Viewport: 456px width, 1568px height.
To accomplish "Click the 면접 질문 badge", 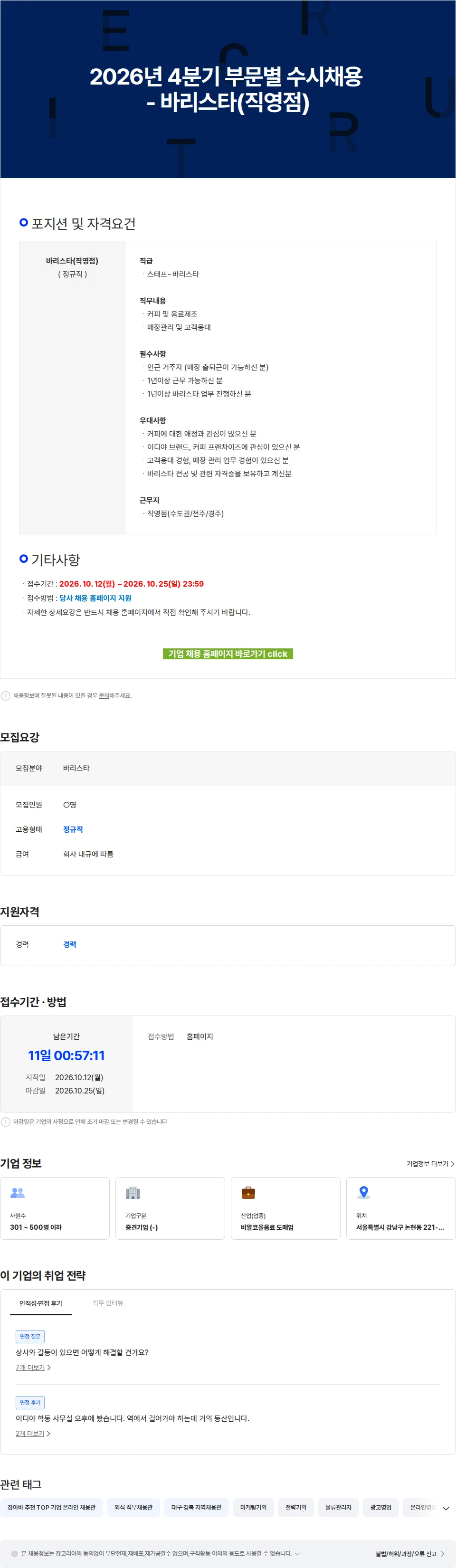I will pyautogui.click(x=30, y=1336).
